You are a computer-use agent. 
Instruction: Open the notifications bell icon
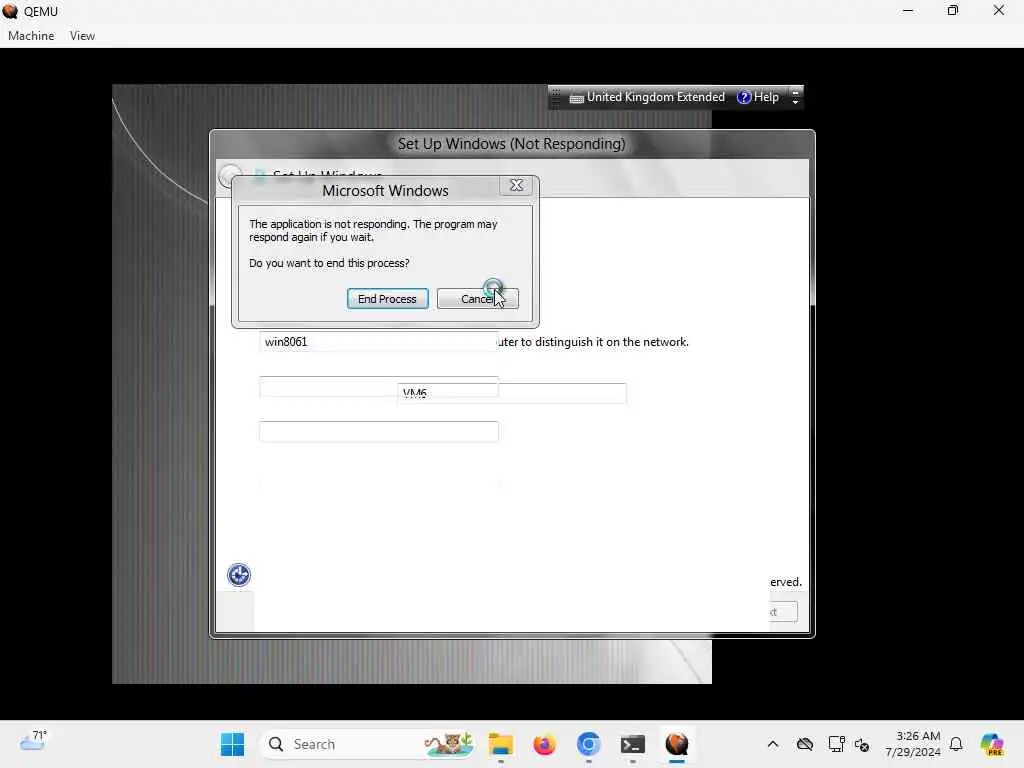point(956,744)
